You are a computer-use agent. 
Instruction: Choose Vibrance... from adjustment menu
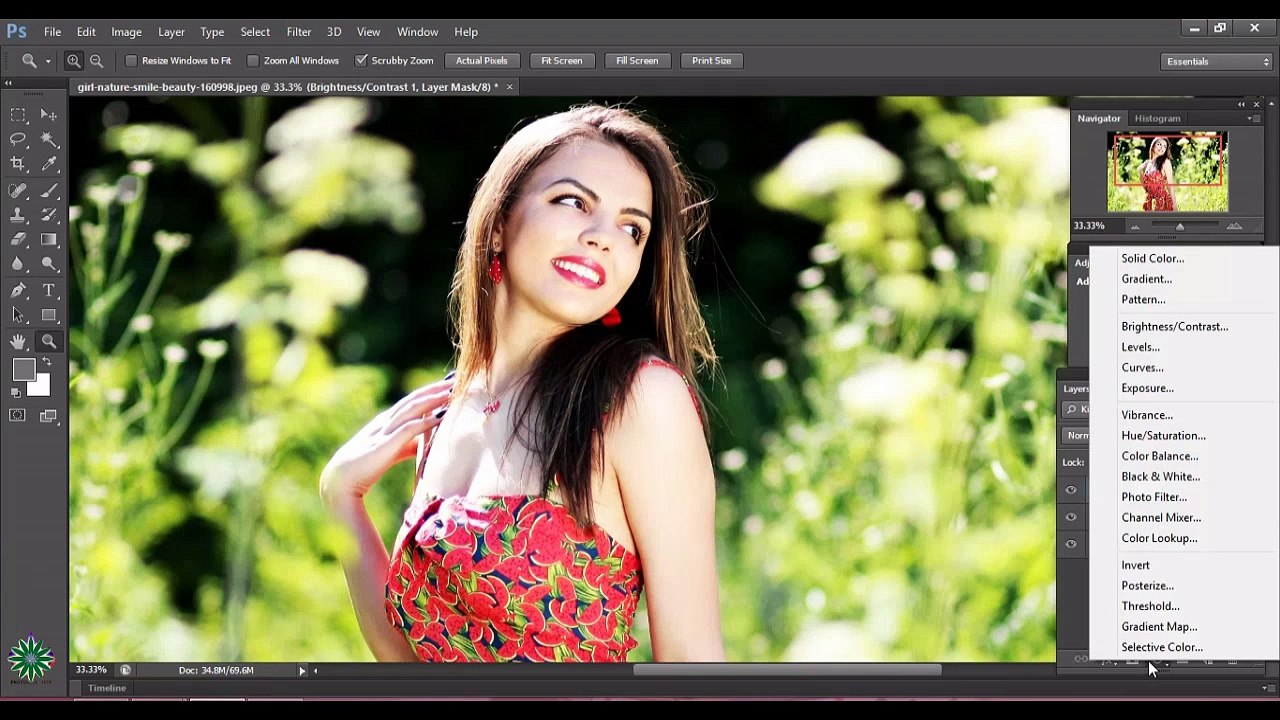click(x=1147, y=415)
